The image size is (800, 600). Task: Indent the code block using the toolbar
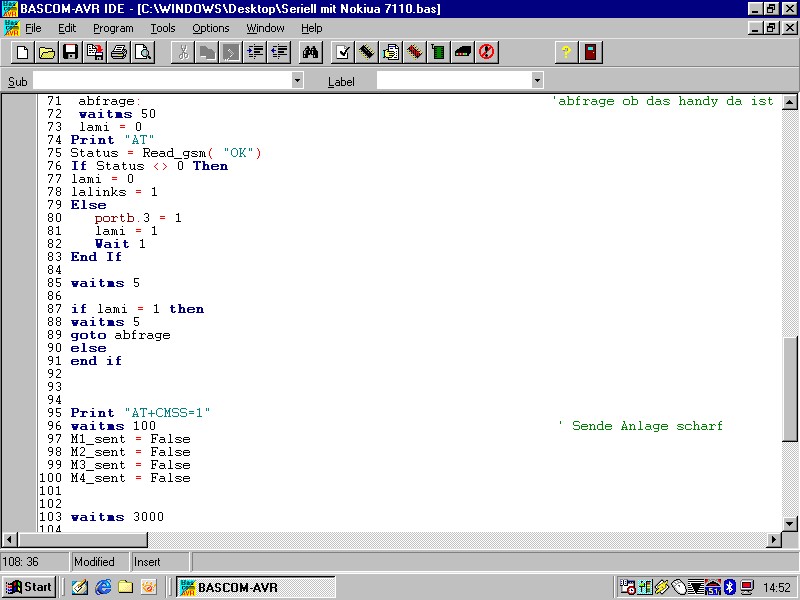point(255,52)
